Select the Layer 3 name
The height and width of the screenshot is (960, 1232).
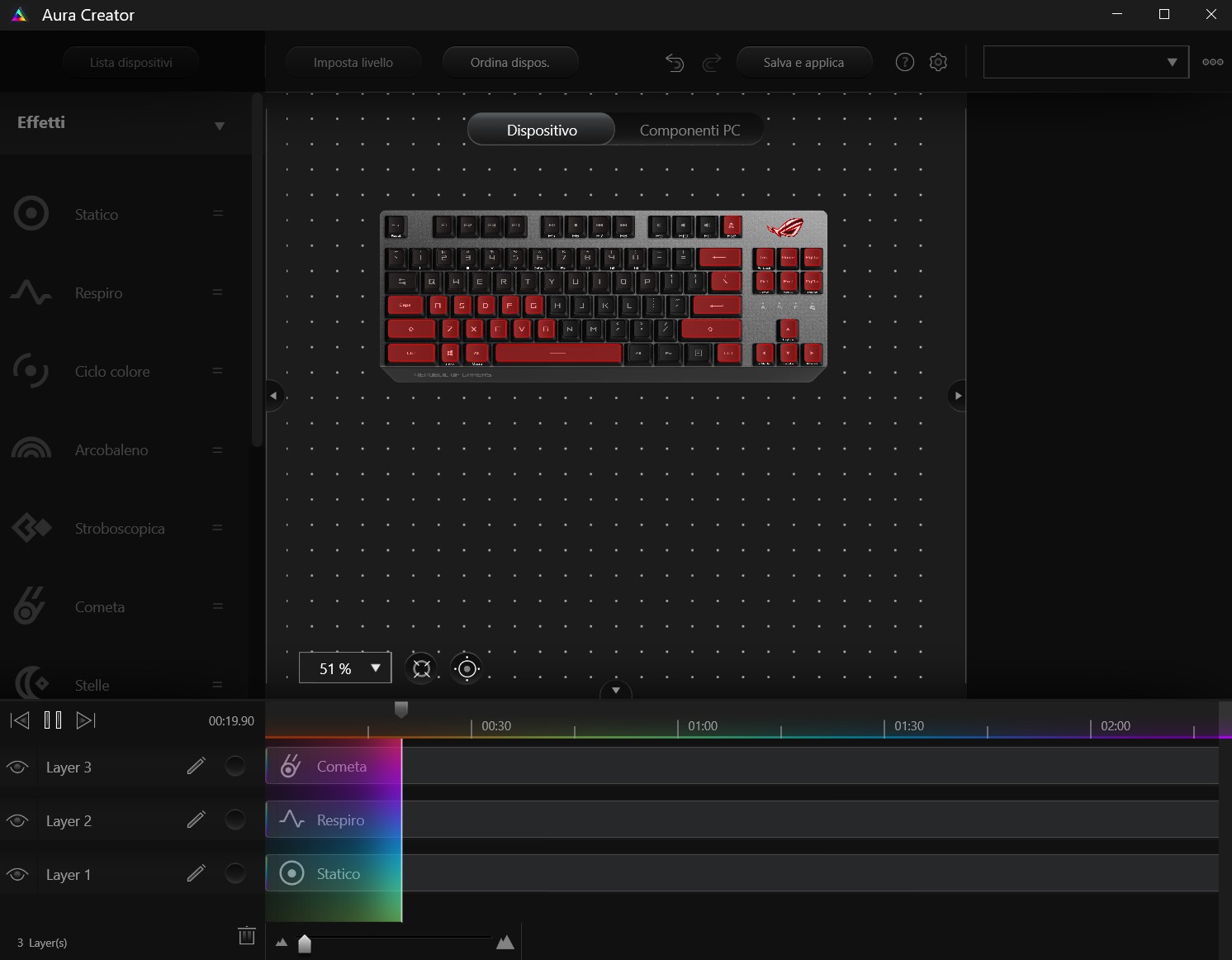69,767
